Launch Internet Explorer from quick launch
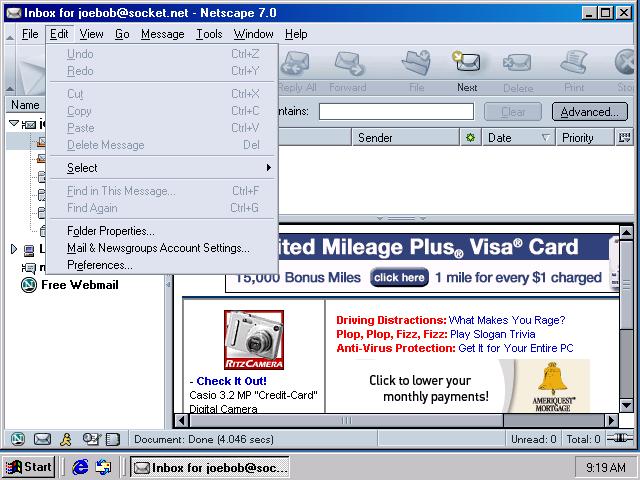Viewport: 640px width, 480px height. coord(80,466)
